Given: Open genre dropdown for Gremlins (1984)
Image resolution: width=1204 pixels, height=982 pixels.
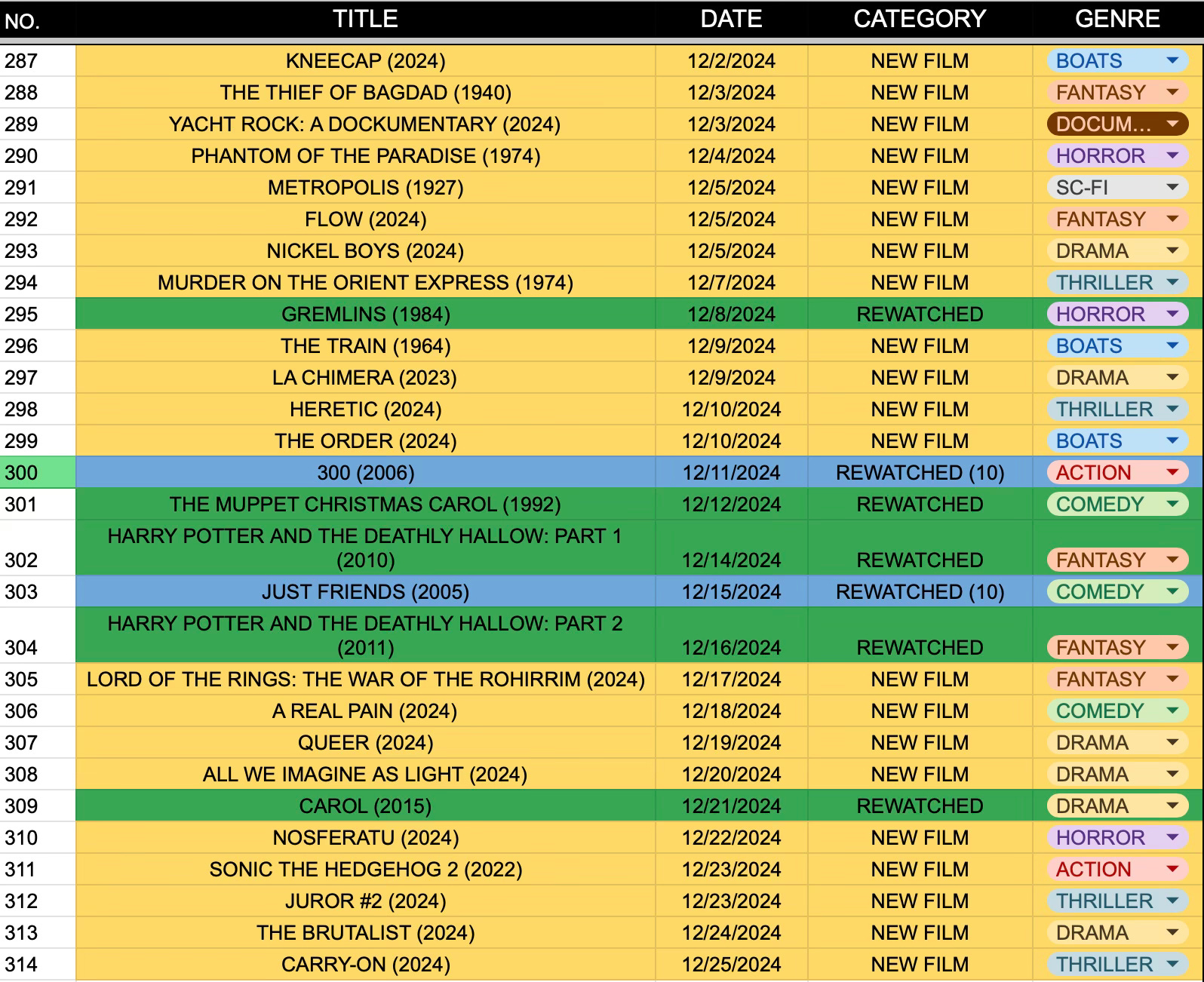Looking at the screenshot, I should pyautogui.click(x=1117, y=315).
